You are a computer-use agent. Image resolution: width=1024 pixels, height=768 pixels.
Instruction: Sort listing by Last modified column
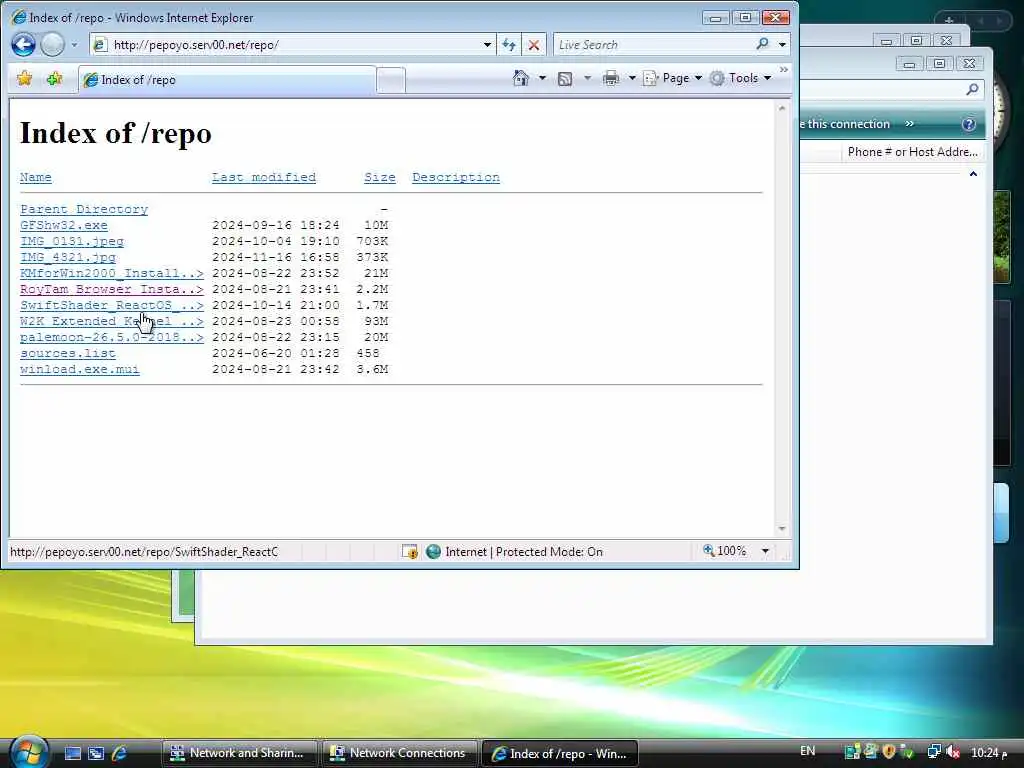click(x=264, y=177)
